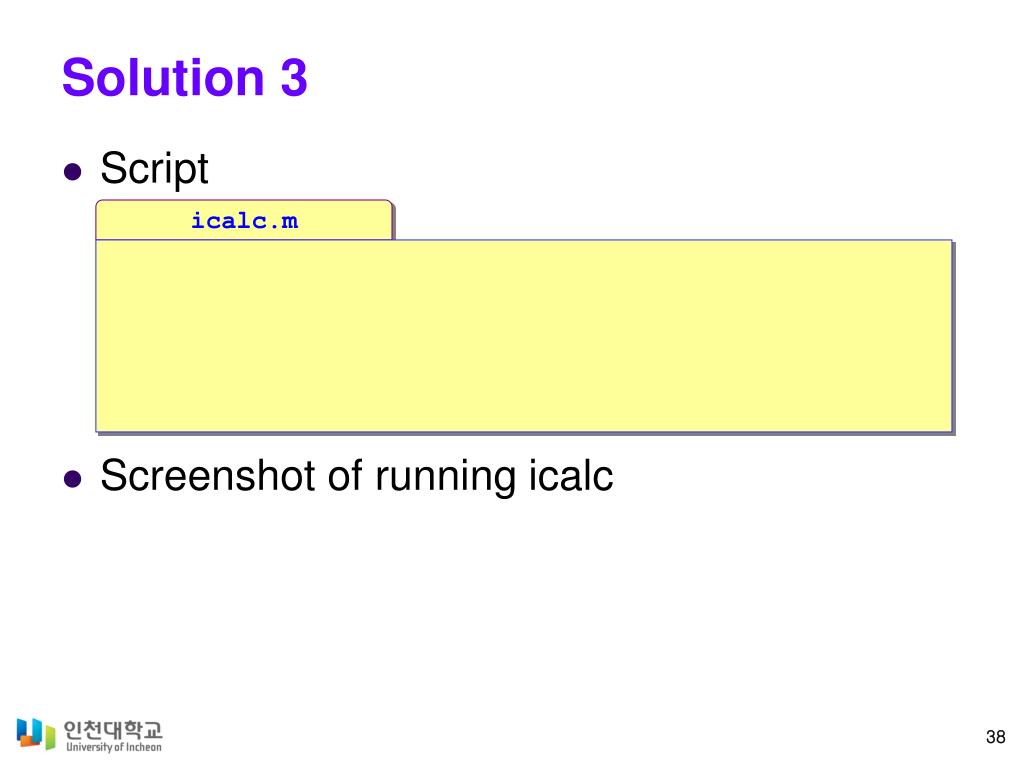
Task: Click the word icalc ending second bullet
Action: 571,475
